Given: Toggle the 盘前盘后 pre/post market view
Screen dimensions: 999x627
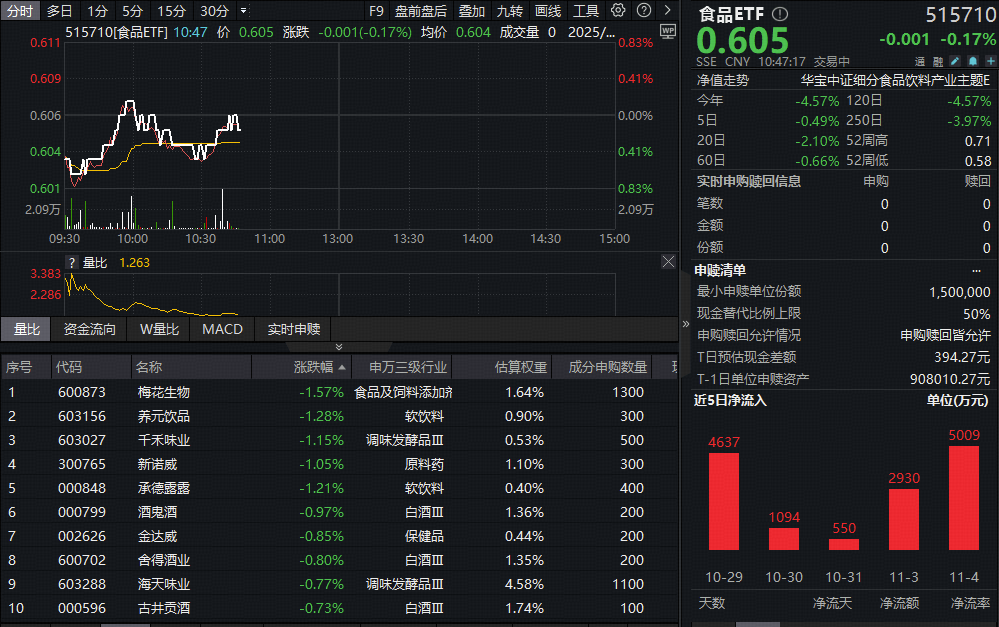Looking at the screenshot, I should pyautogui.click(x=421, y=10).
